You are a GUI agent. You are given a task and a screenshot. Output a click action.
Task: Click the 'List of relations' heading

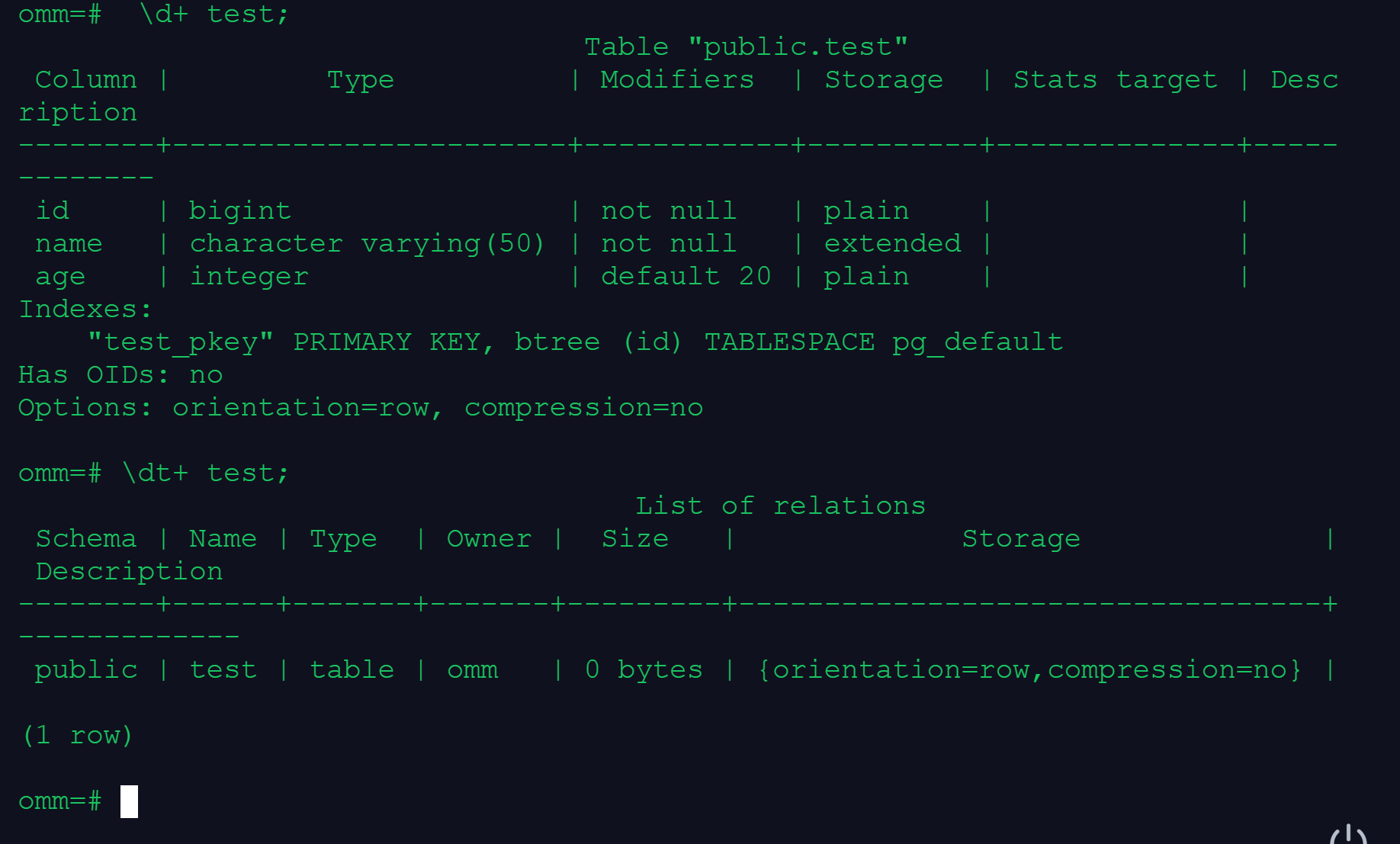coord(780,505)
